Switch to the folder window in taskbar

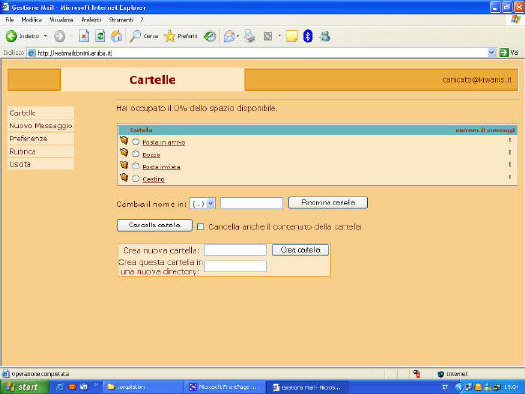pyautogui.click(x=143, y=387)
